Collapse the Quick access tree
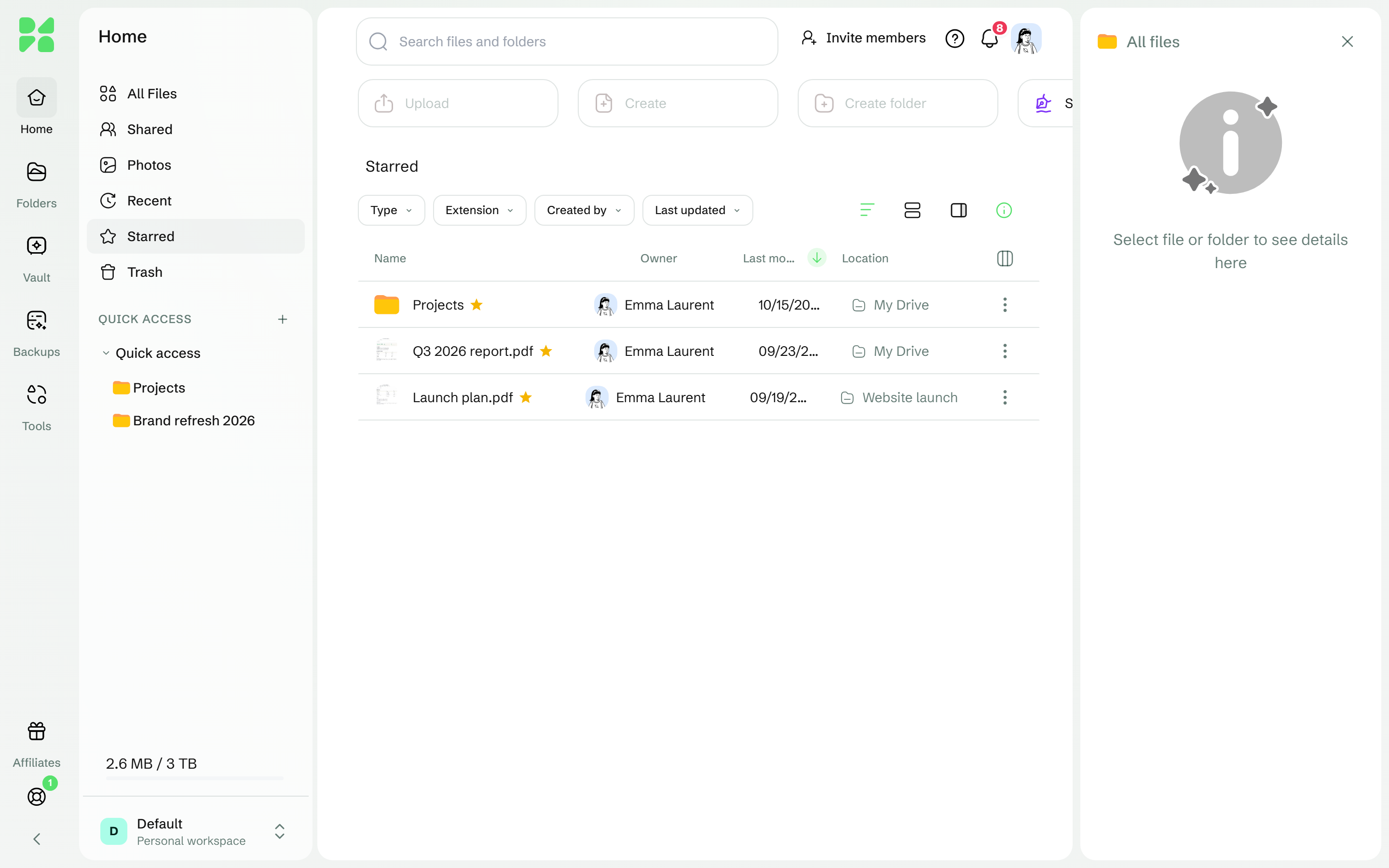This screenshot has height=868, width=1389. 106,353
